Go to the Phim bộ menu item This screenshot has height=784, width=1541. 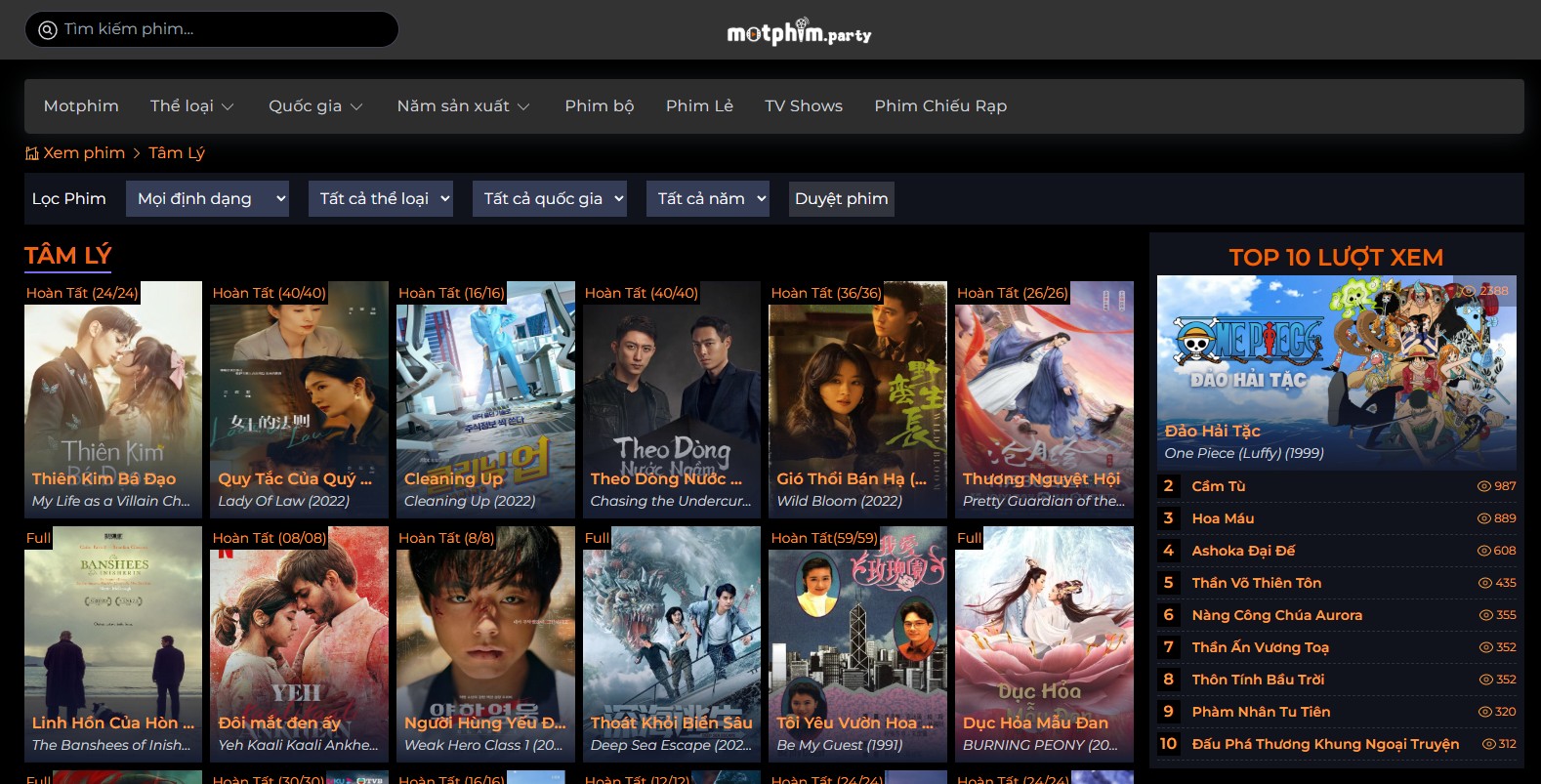point(599,106)
